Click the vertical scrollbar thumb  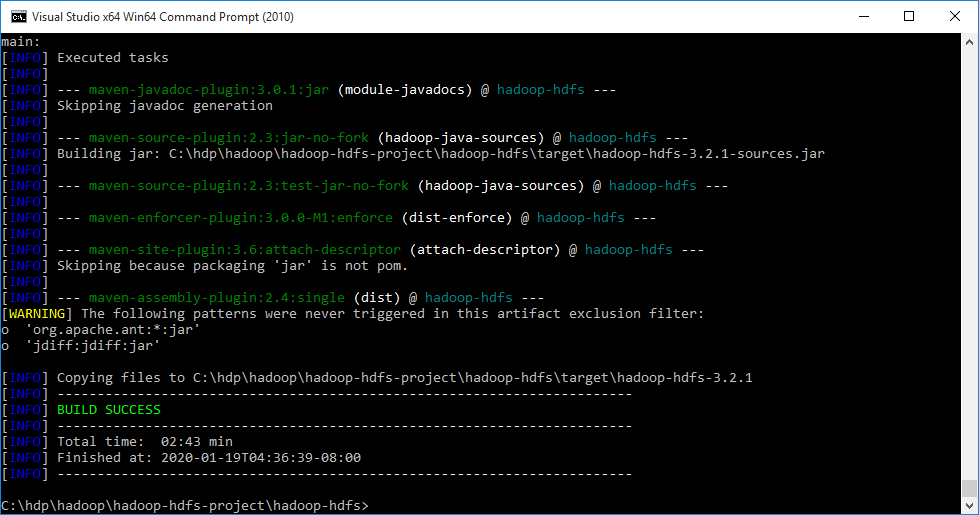click(x=969, y=488)
